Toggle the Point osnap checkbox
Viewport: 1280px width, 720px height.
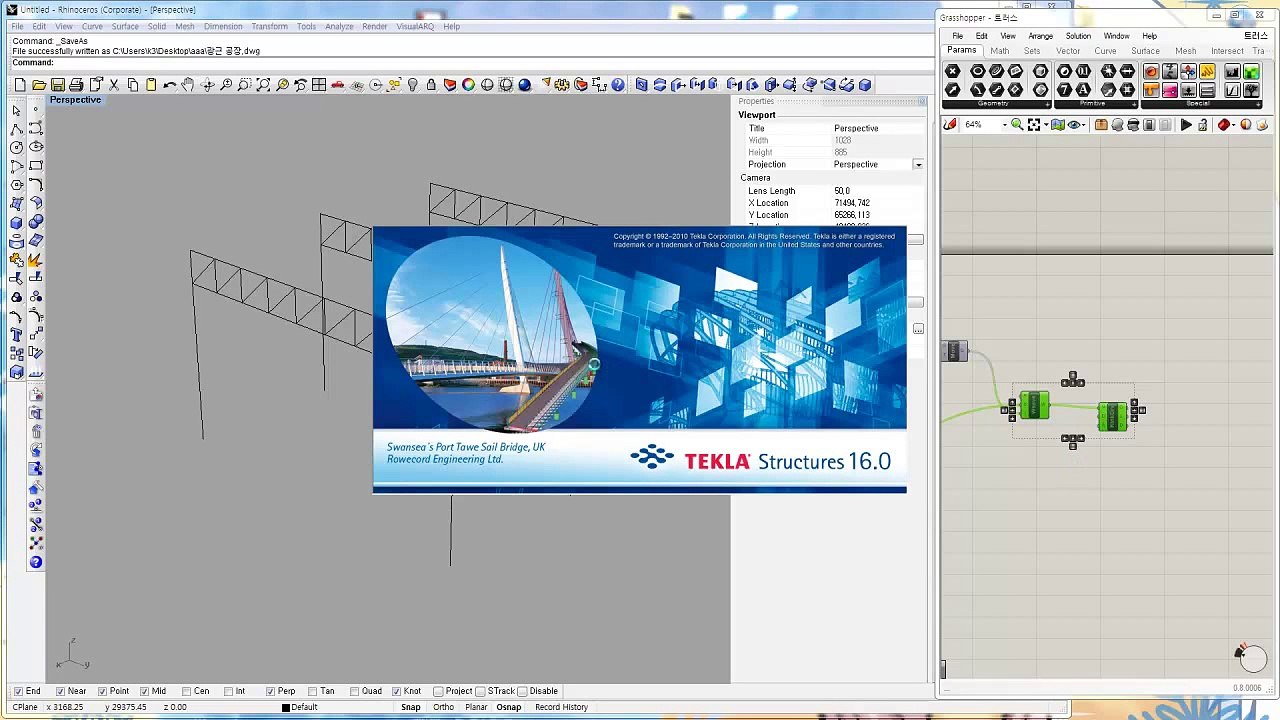click(102, 691)
